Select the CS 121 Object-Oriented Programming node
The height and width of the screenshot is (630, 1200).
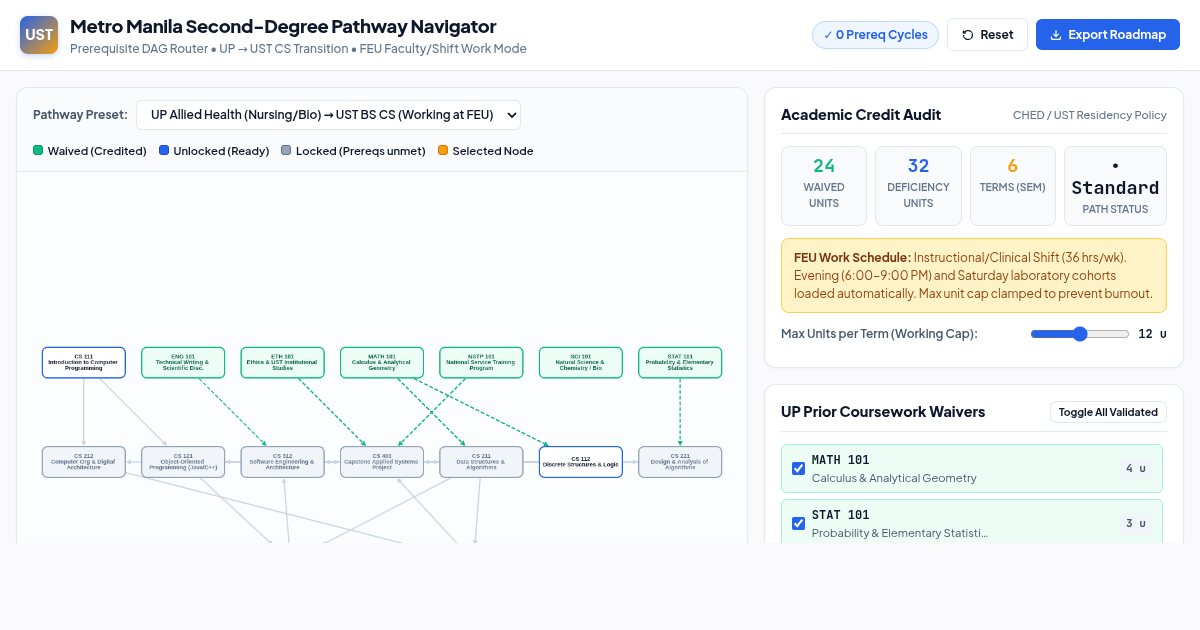click(183, 462)
